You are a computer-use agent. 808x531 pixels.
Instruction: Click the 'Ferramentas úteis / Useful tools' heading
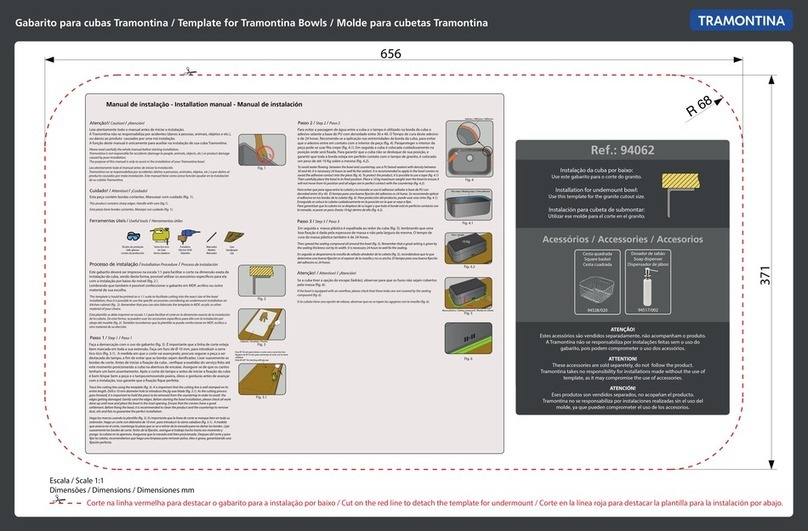point(136,221)
